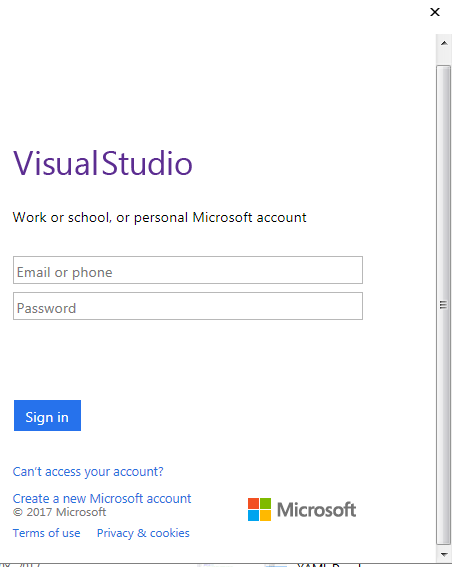
Task: Click the vertical scrollbar thumb
Action: [444, 305]
